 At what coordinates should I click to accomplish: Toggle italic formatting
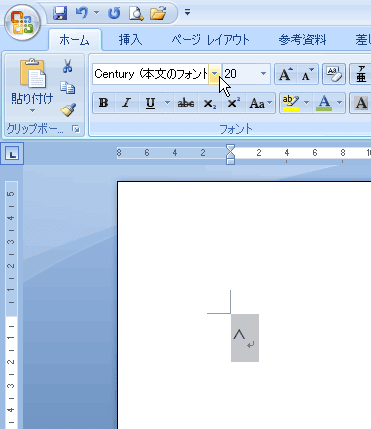coord(126,103)
